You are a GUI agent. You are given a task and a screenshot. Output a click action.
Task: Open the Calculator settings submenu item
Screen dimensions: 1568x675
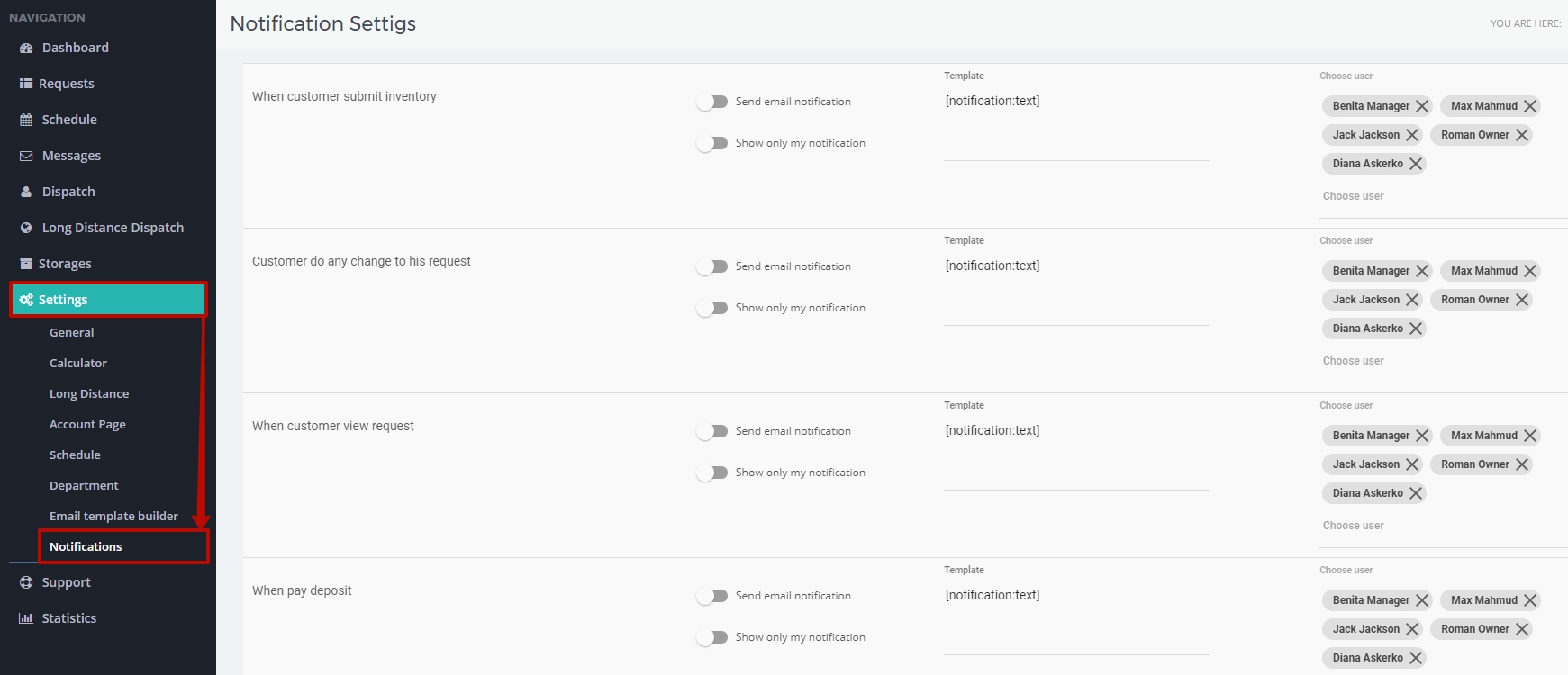tap(78, 363)
